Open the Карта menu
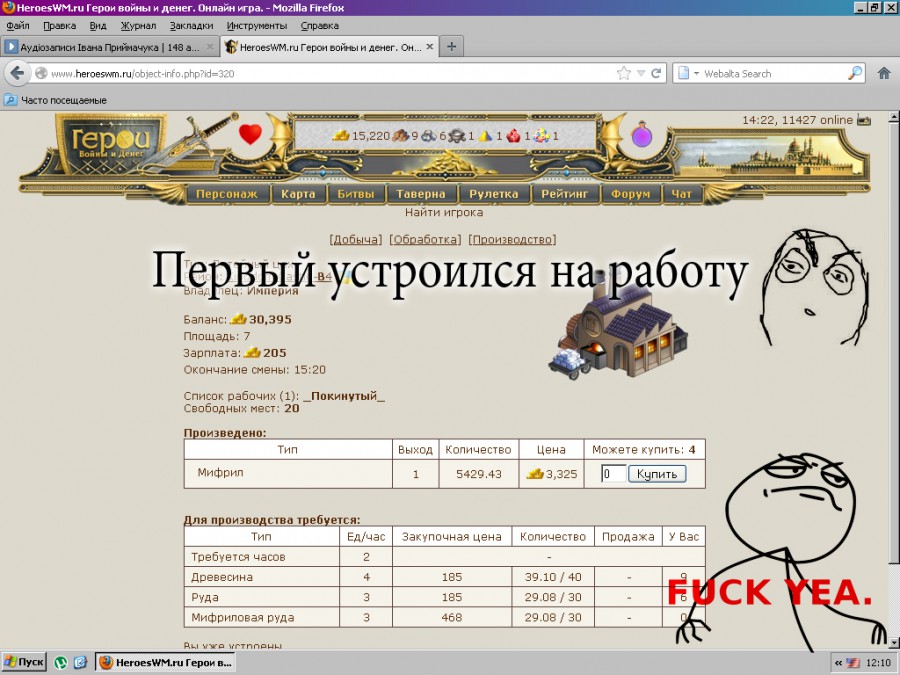Viewport: 900px width, 675px height. point(298,194)
